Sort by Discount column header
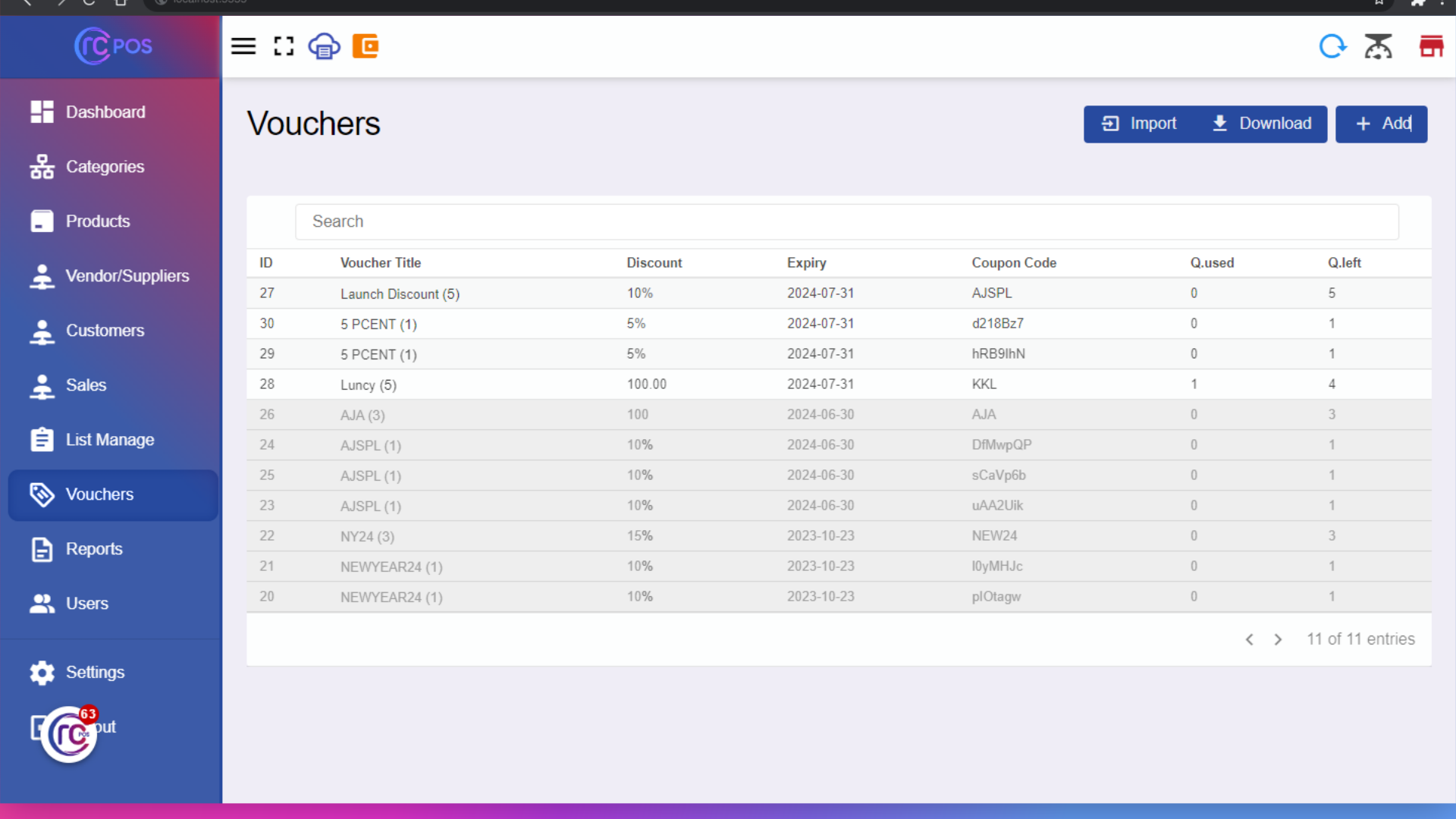 pos(654,262)
